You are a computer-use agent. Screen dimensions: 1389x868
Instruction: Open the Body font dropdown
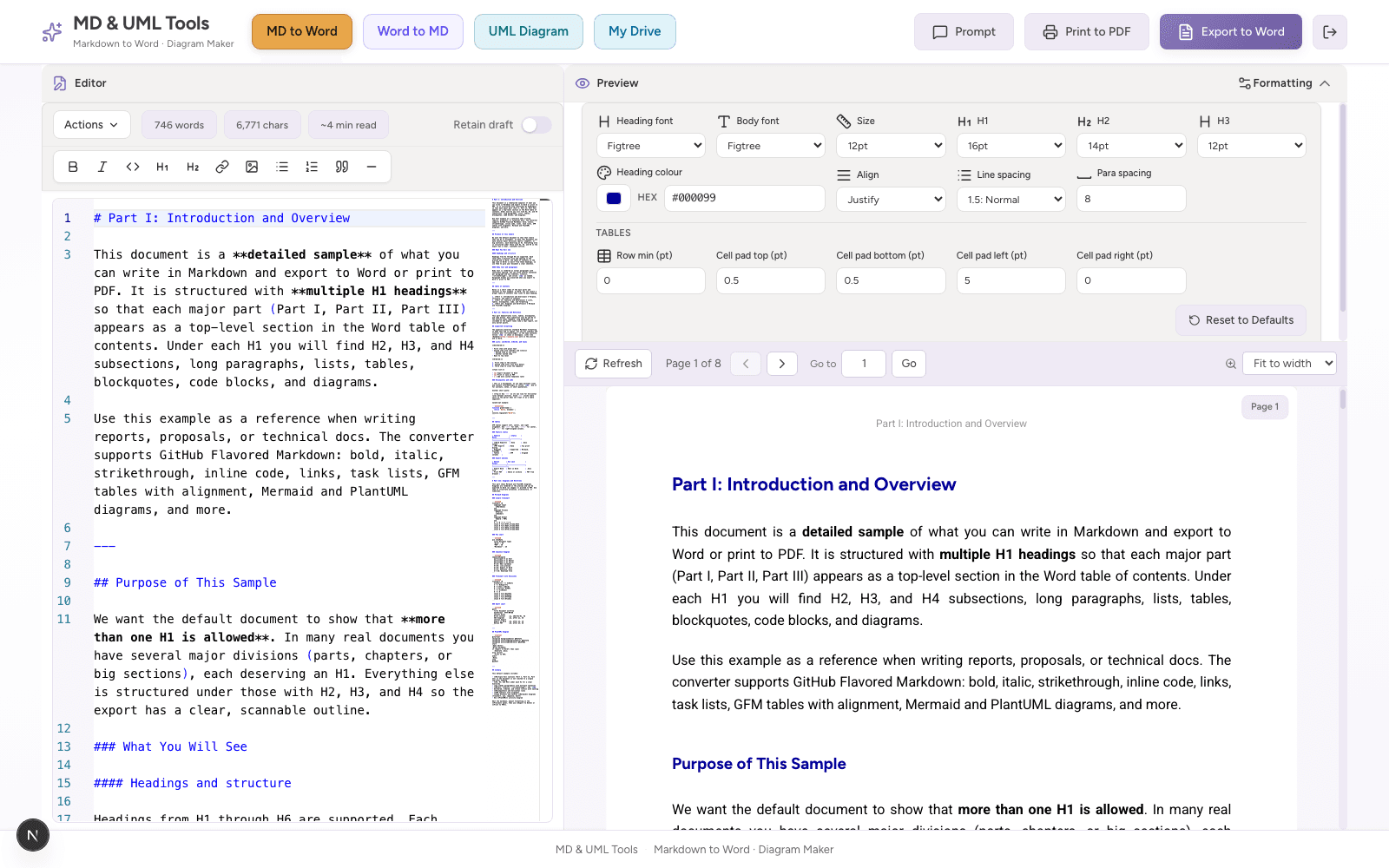(771, 146)
